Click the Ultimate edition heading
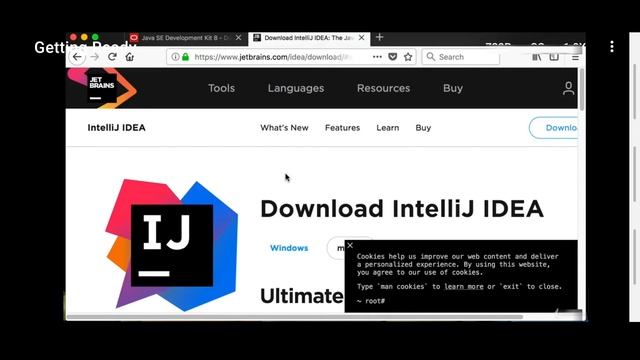Image resolution: width=640 pixels, height=360 pixels. 302,296
